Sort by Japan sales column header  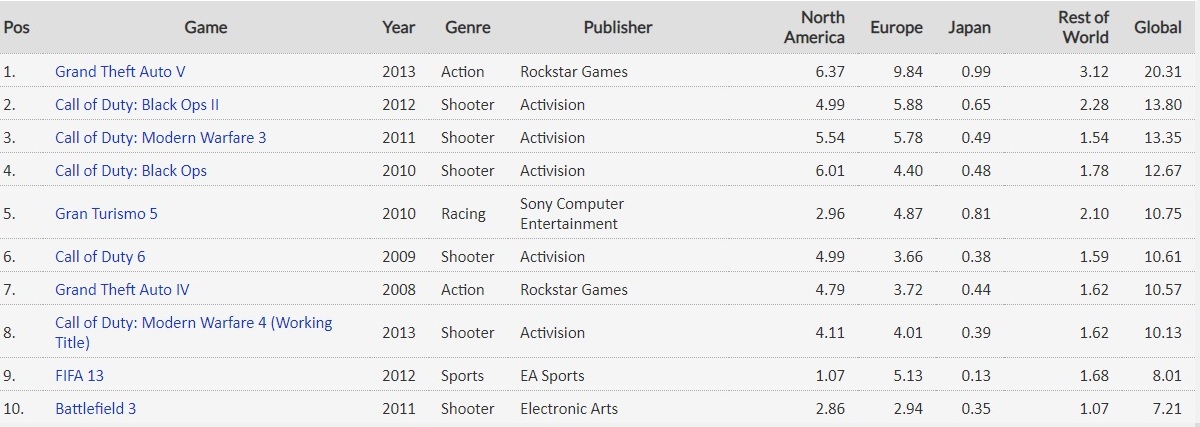coord(969,28)
